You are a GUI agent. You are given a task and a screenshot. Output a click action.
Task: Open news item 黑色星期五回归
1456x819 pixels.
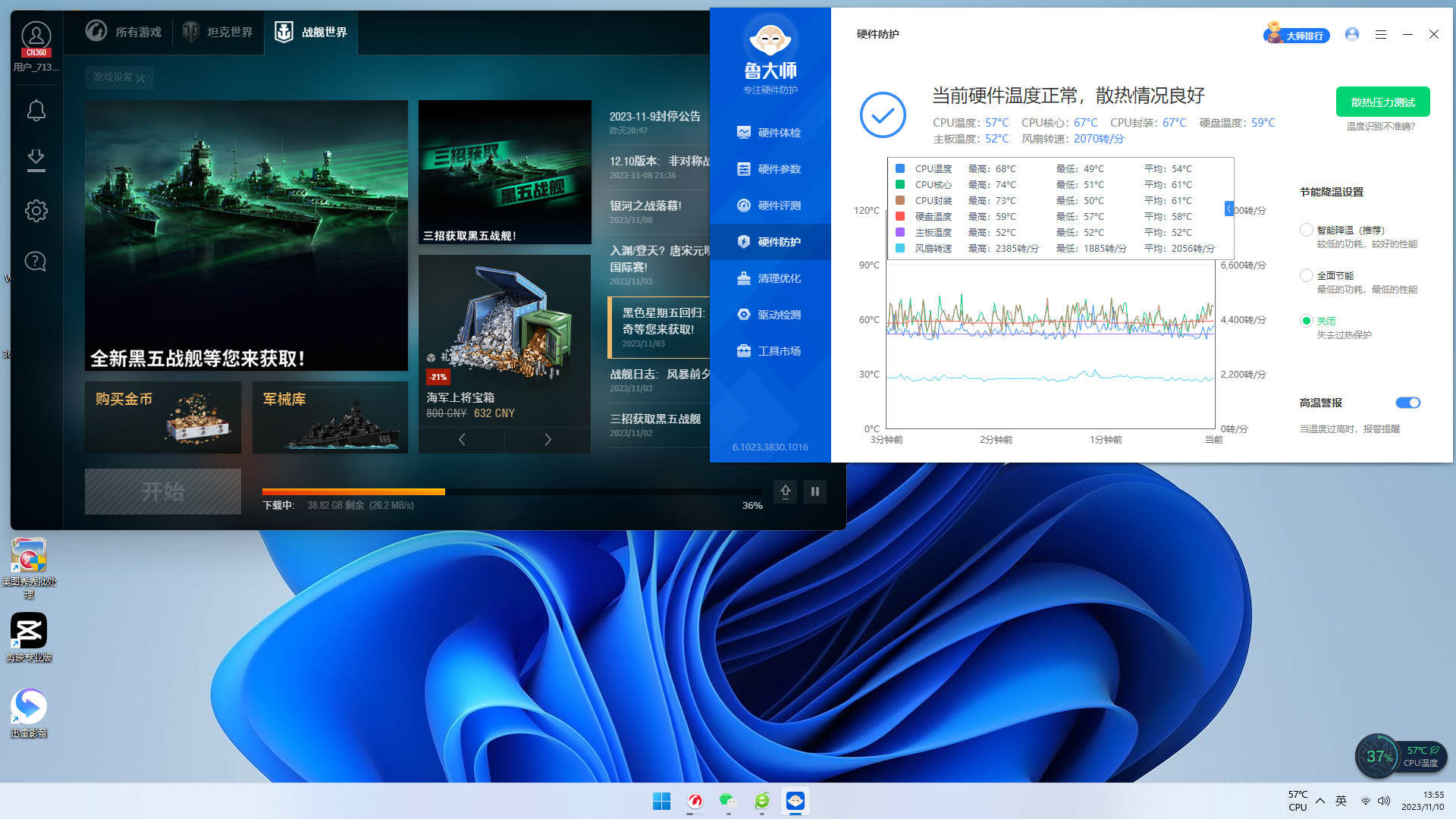660,328
